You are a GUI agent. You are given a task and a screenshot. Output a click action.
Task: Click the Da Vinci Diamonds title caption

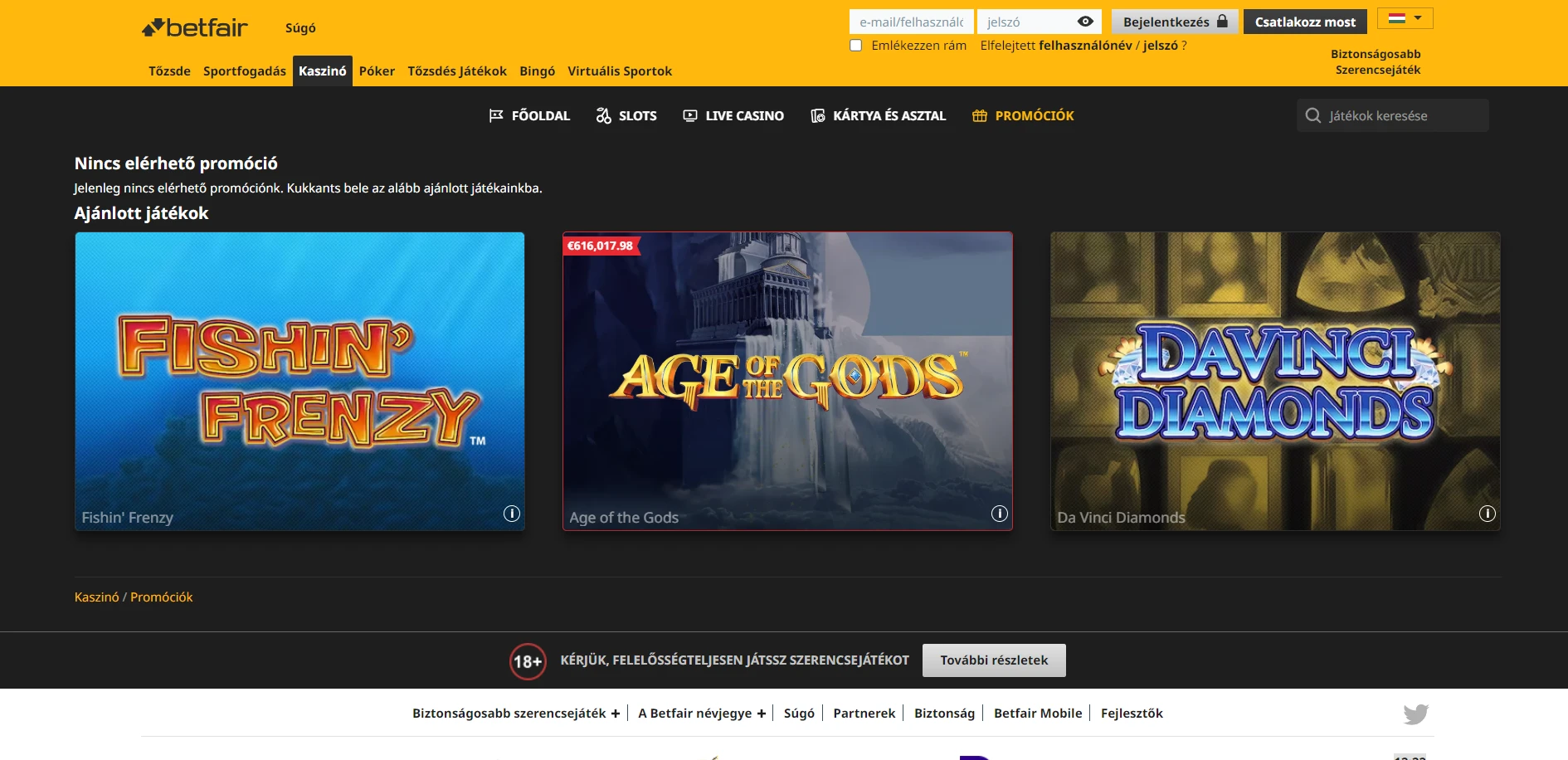pyautogui.click(x=1121, y=518)
